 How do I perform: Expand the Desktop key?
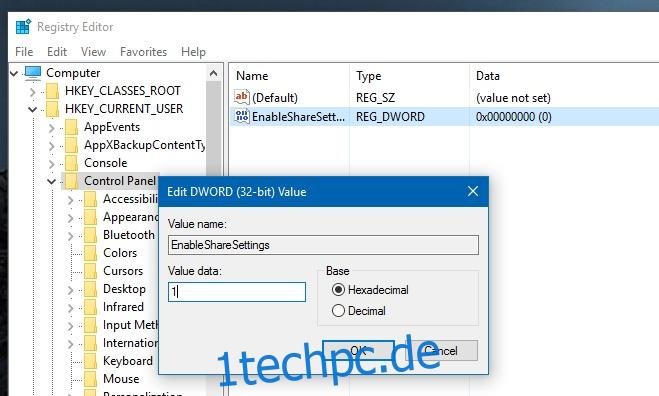pos(71,290)
